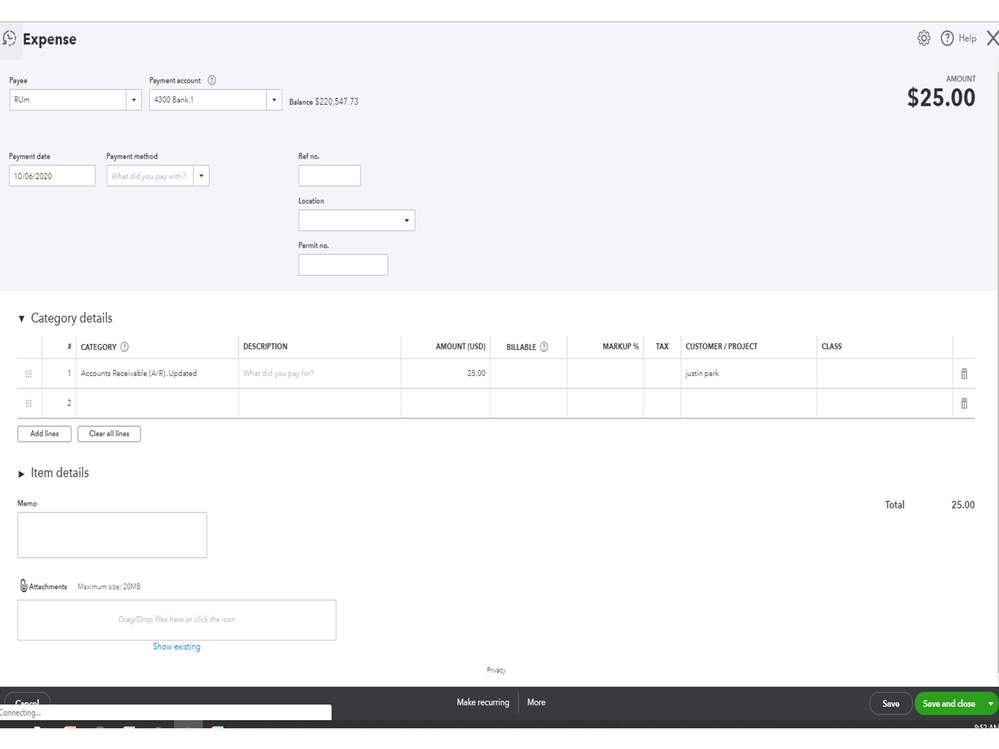Image resolution: width=999 pixels, height=749 pixels.
Task: Open the Privacy link
Action: point(496,670)
